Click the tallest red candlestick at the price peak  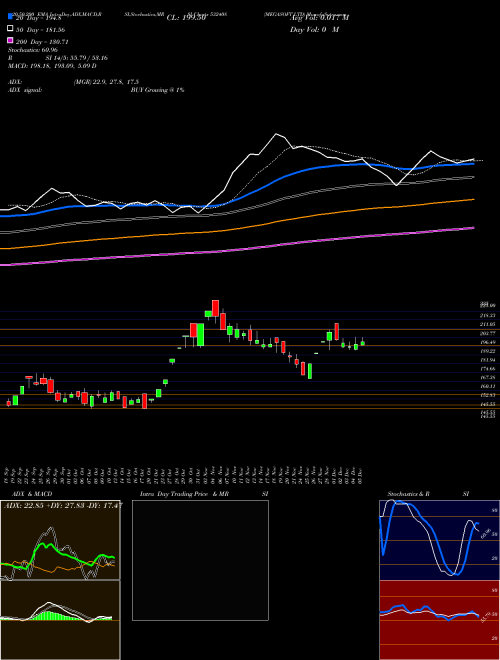(215, 308)
